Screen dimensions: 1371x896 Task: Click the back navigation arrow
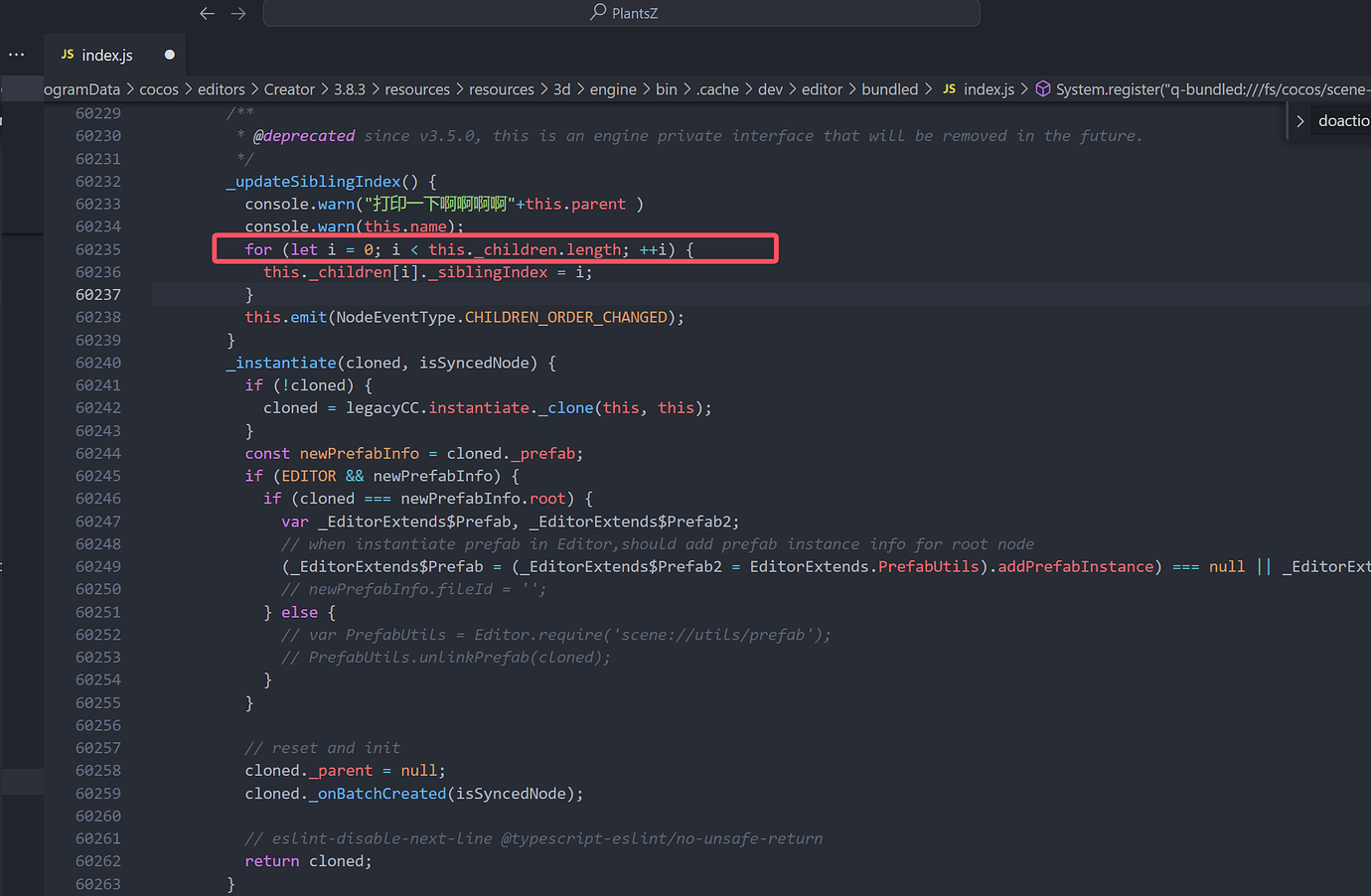(207, 13)
